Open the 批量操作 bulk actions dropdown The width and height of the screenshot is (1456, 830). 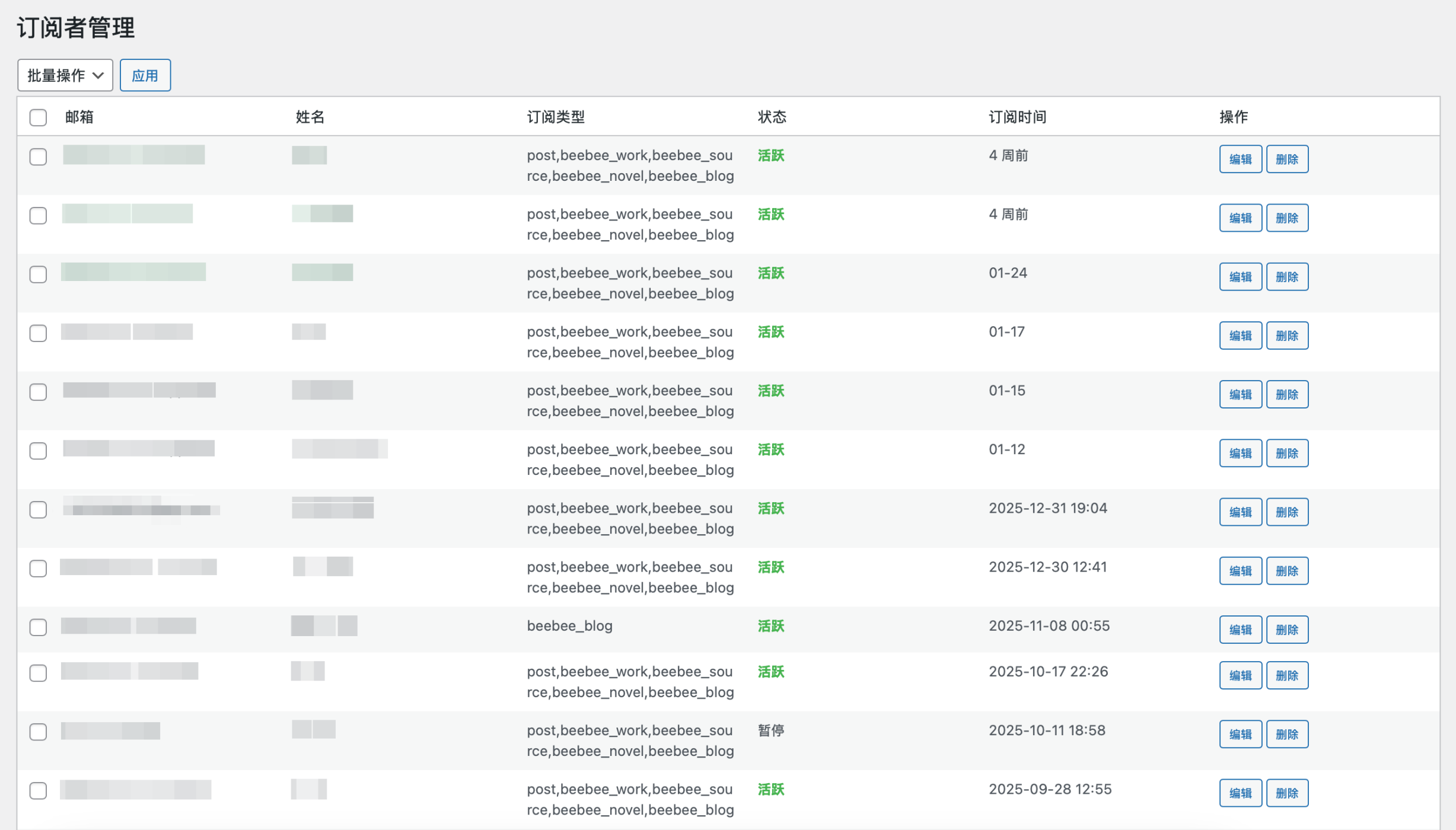point(65,75)
